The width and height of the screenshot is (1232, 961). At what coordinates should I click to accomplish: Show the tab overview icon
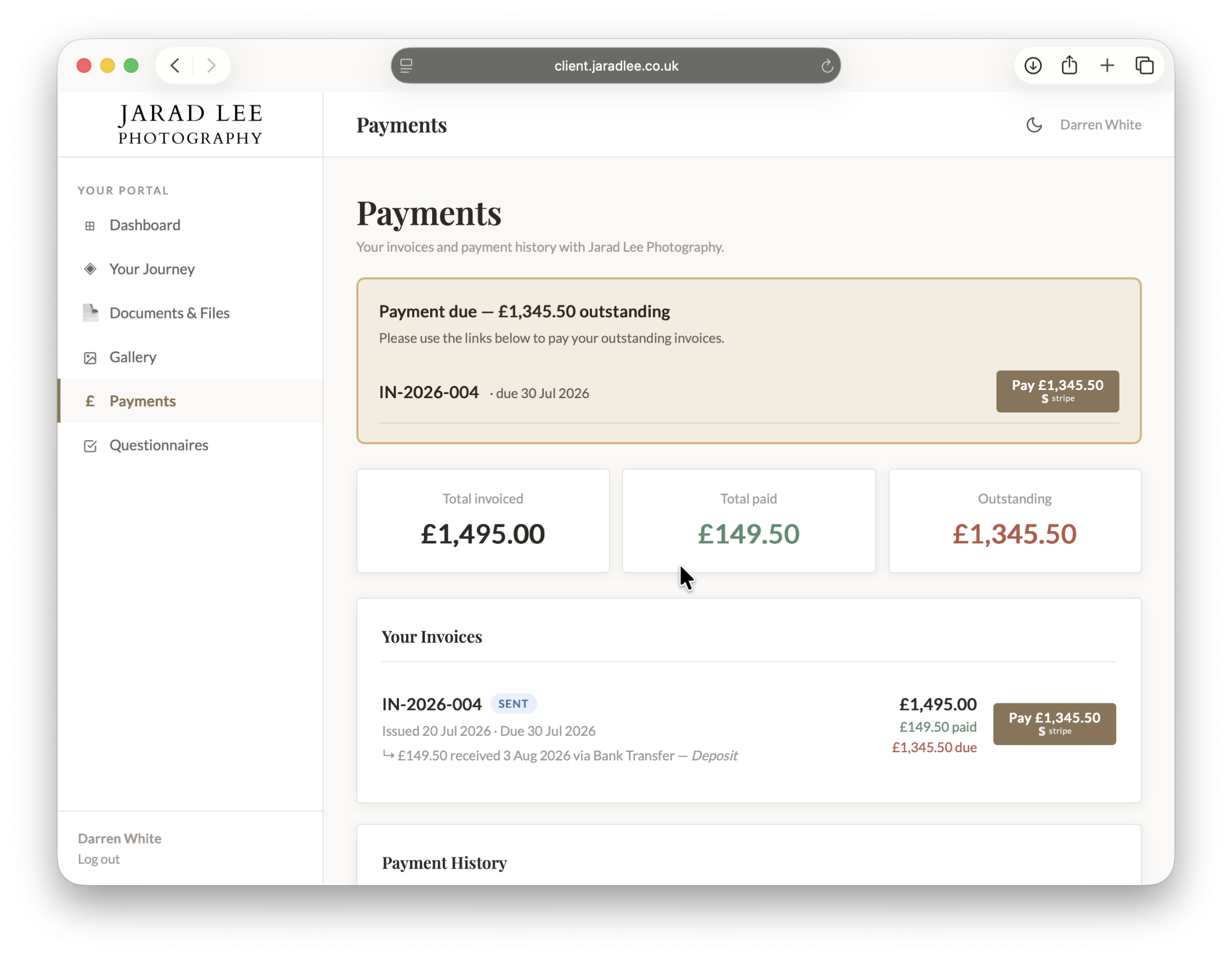(1144, 66)
